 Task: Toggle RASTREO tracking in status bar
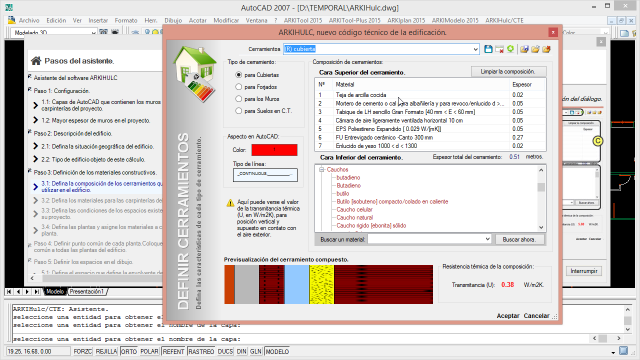201,351
